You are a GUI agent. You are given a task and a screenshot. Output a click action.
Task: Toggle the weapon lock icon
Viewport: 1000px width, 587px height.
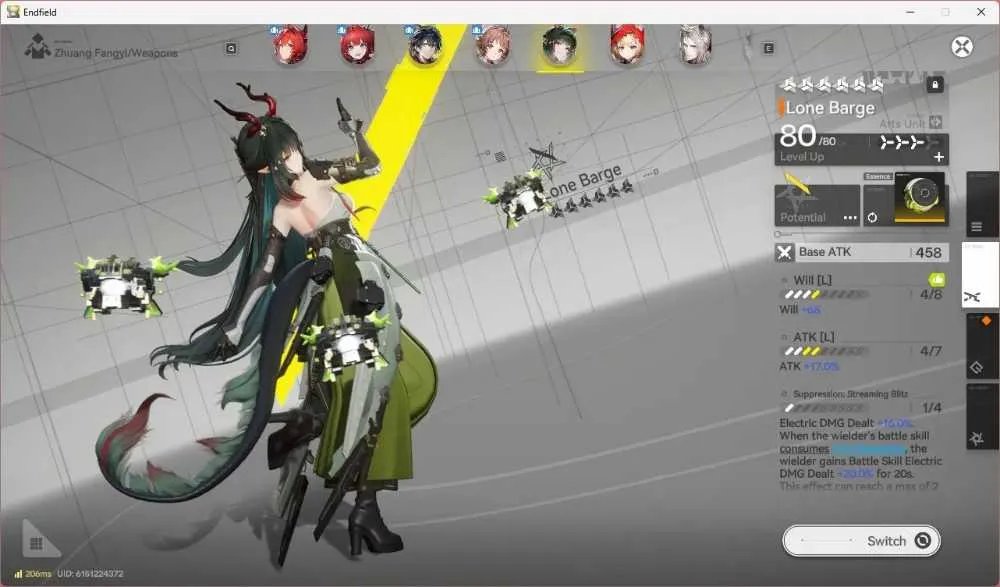click(x=935, y=84)
